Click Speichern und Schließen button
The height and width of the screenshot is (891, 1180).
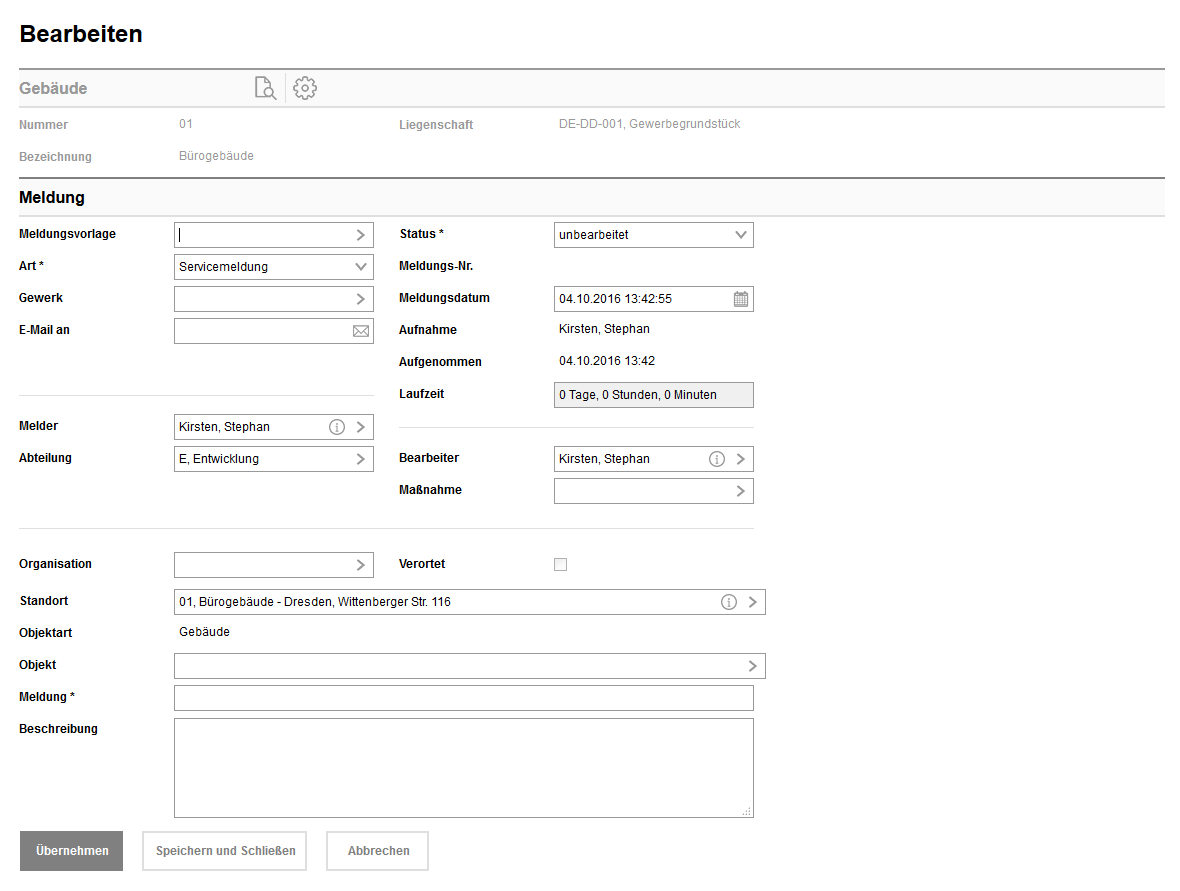(225, 851)
